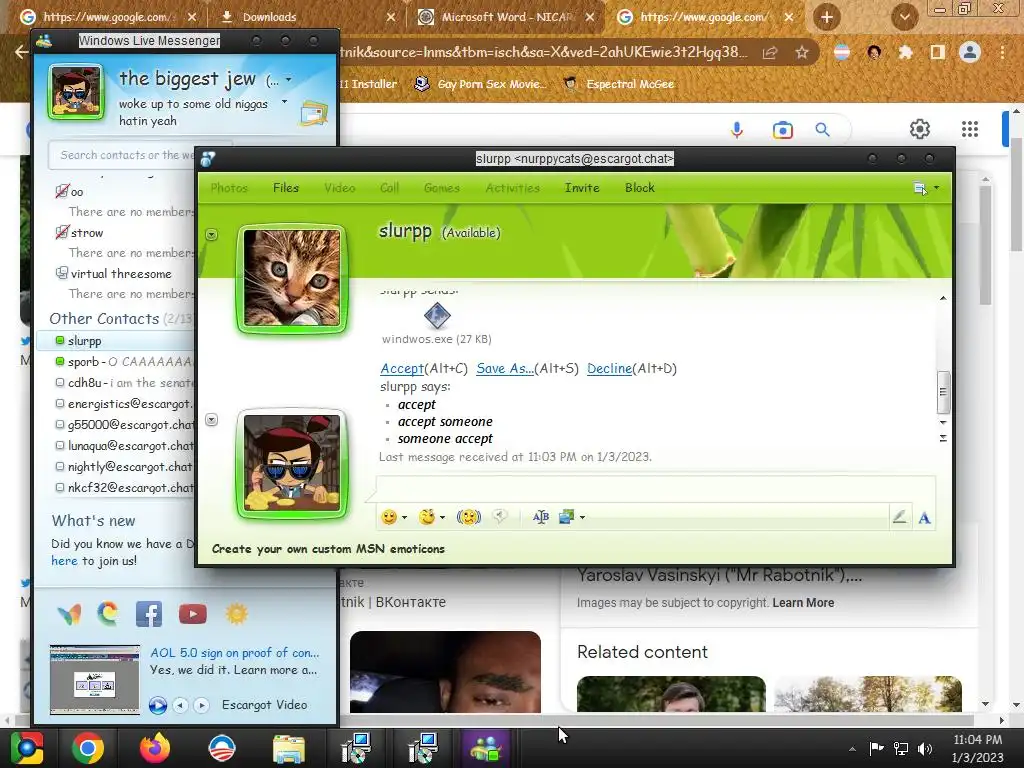The height and width of the screenshot is (768, 1024).
Task: Switch to the Downloads browser tab
Action: click(307, 17)
